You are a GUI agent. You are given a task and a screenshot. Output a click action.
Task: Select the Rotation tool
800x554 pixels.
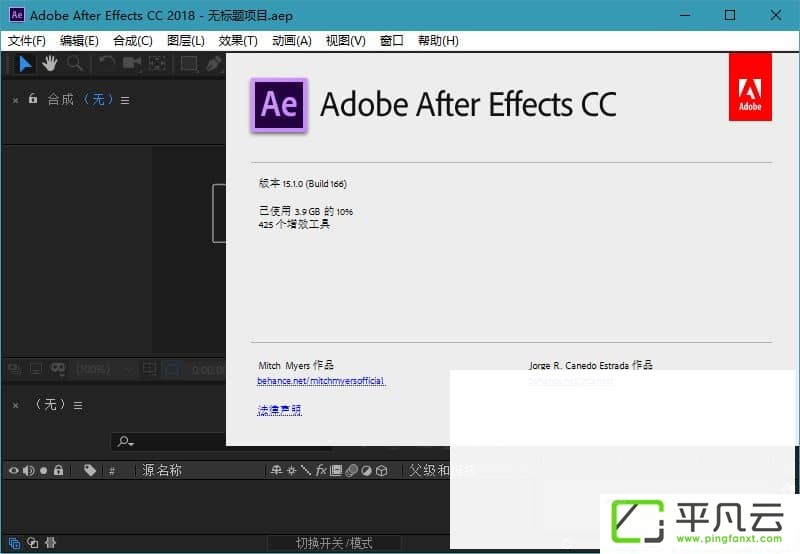tap(106, 64)
